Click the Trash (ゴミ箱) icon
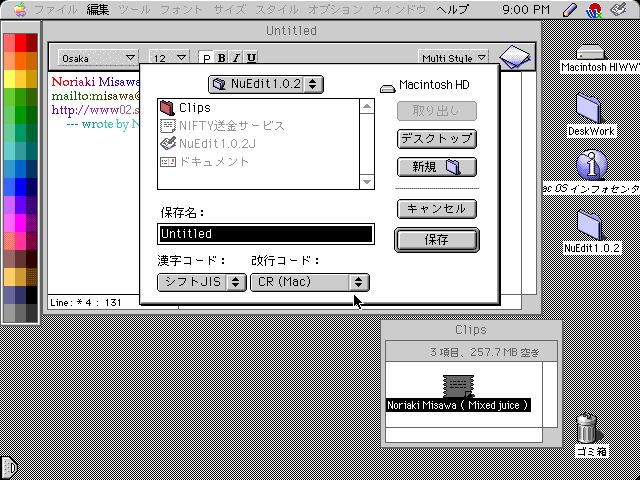The image size is (640, 480). coord(587,428)
